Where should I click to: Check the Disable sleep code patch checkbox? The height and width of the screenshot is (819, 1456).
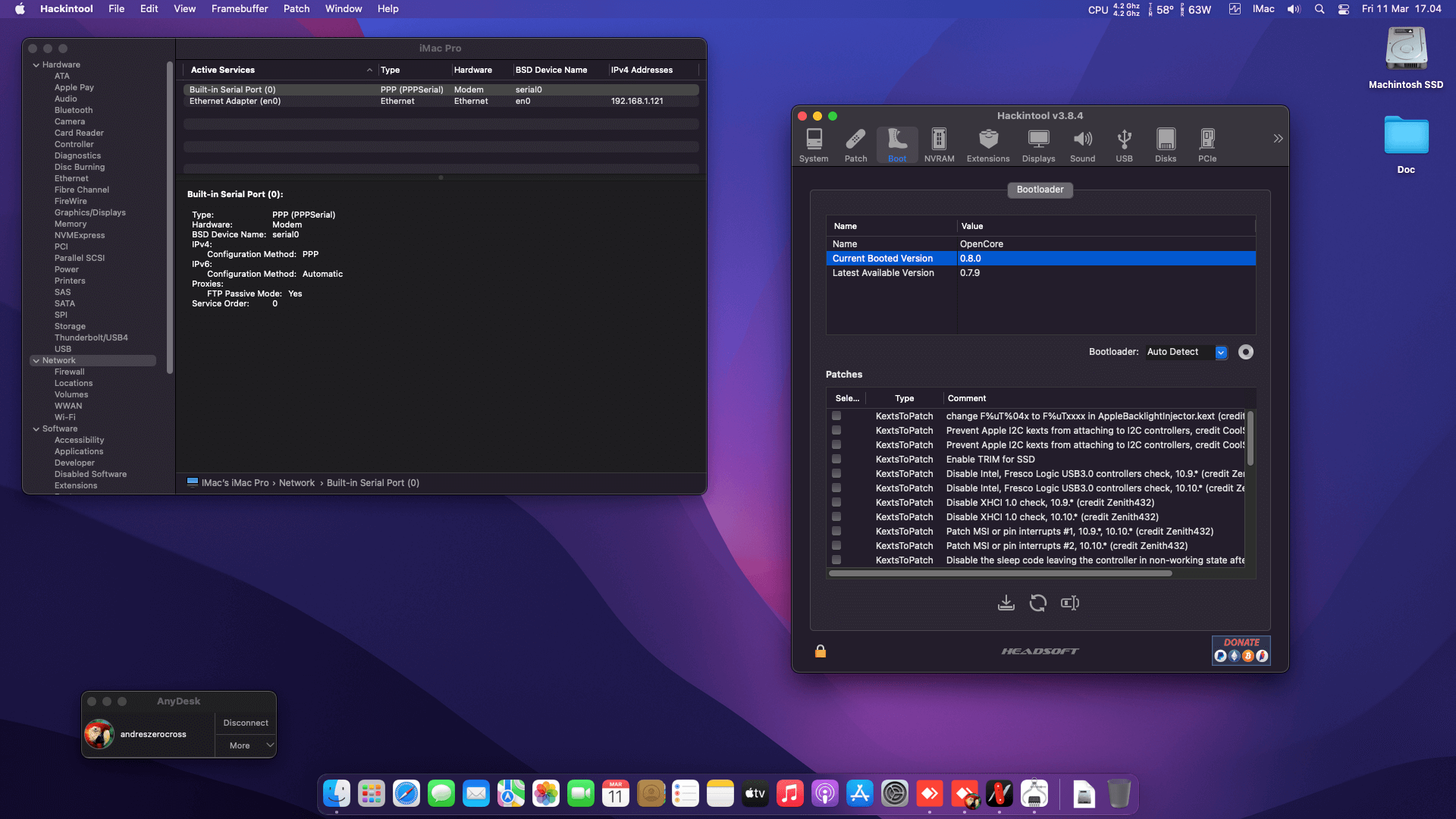tap(836, 560)
